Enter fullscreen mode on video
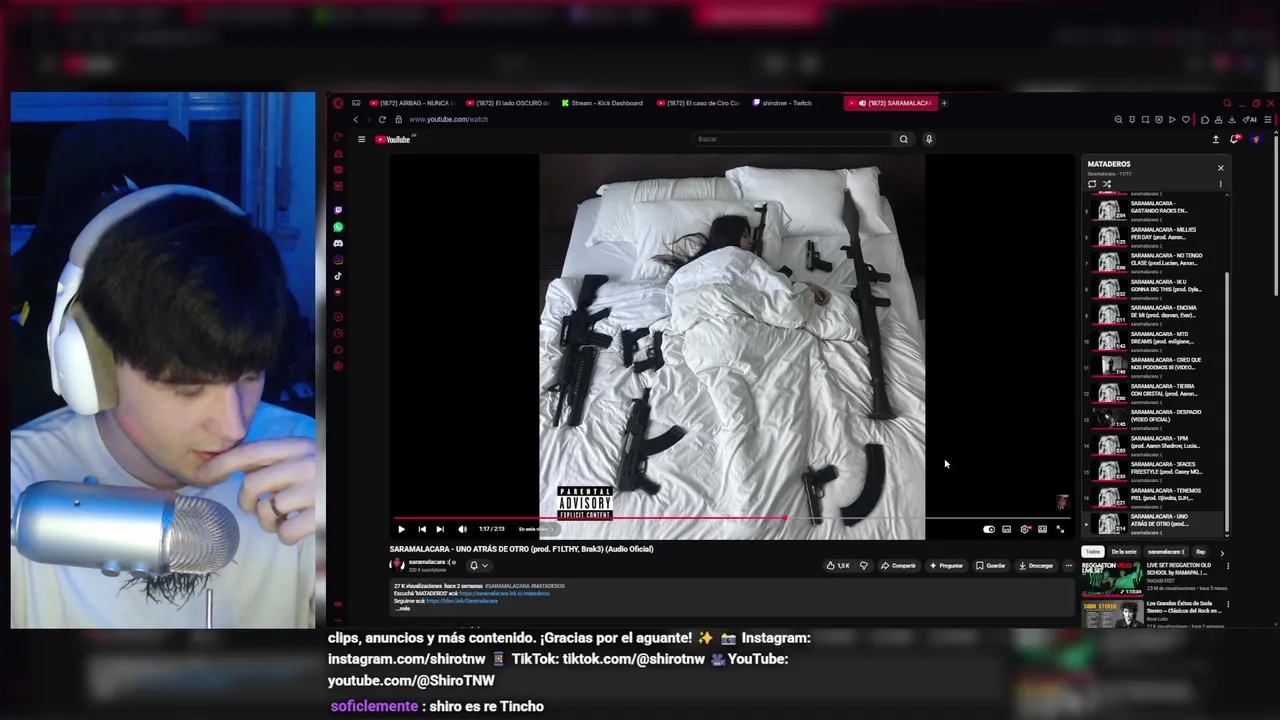Viewport: 1280px width, 720px height. point(1061,529)
